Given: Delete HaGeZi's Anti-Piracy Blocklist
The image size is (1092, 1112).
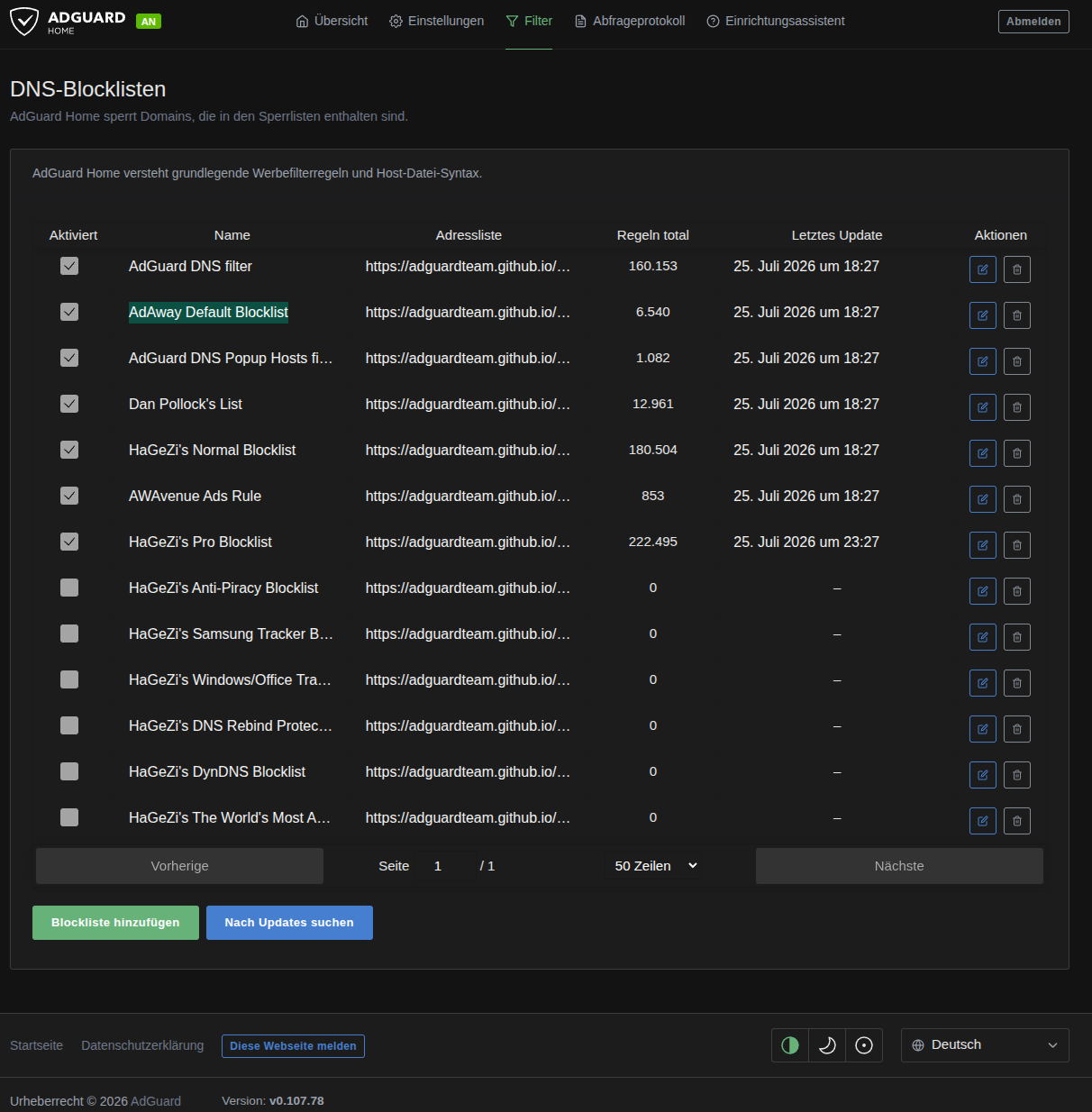Looking at the screenshot, I should point(1017,591).
